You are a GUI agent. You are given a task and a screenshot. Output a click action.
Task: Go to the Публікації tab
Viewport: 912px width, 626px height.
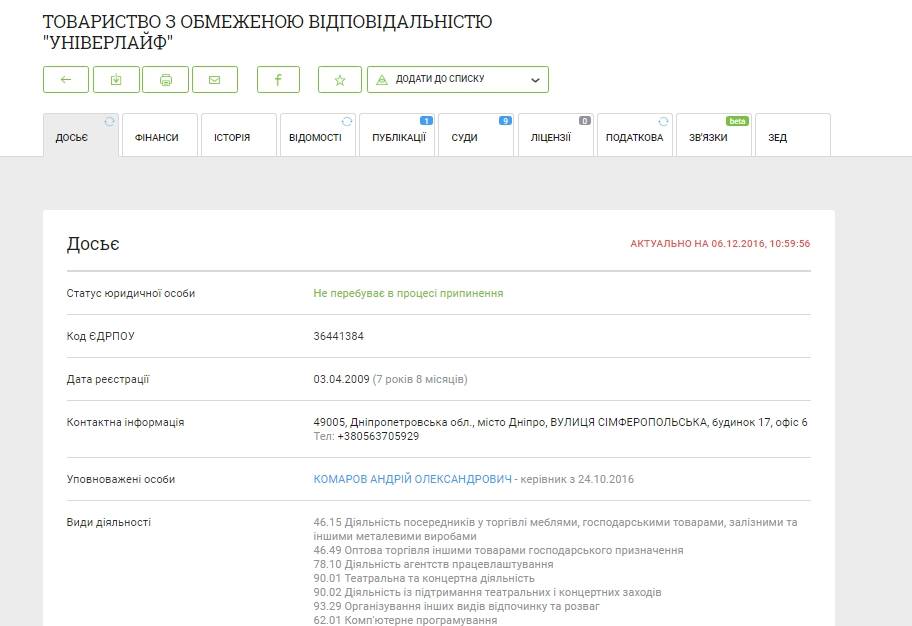point(398,137)
